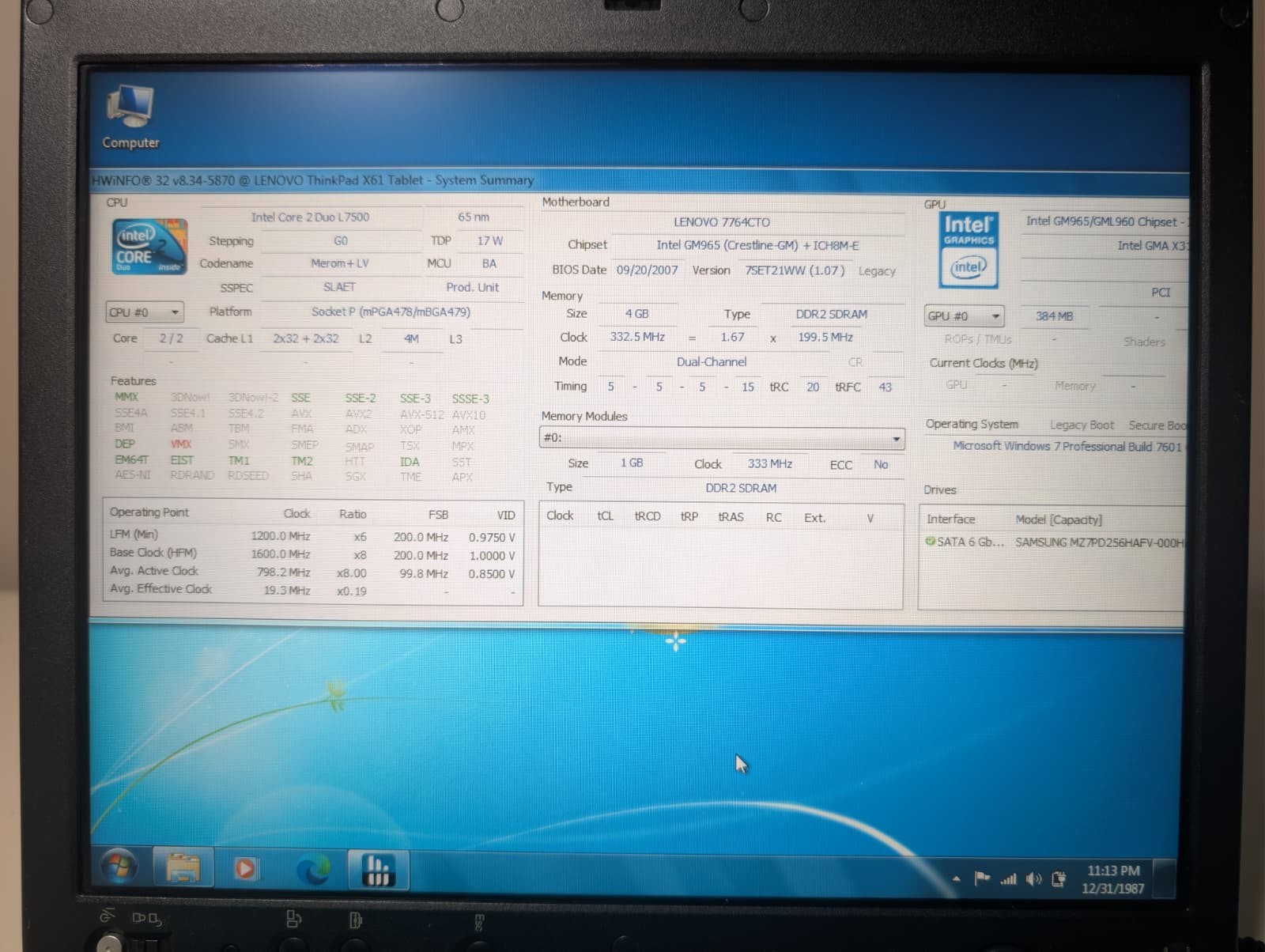The width and height of the screenshot is (1265, 952).
Task: Select the Intel Core 2 Duo L7500 field
Action: click(x=310, y=217)
